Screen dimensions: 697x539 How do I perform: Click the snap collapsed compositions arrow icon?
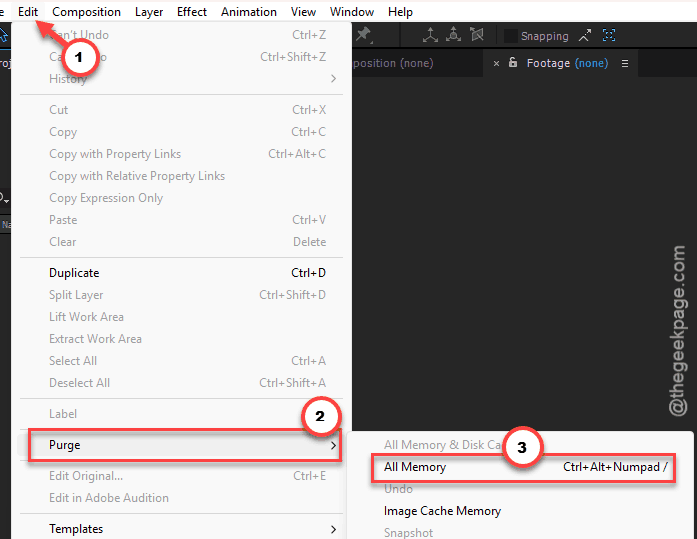585,36
